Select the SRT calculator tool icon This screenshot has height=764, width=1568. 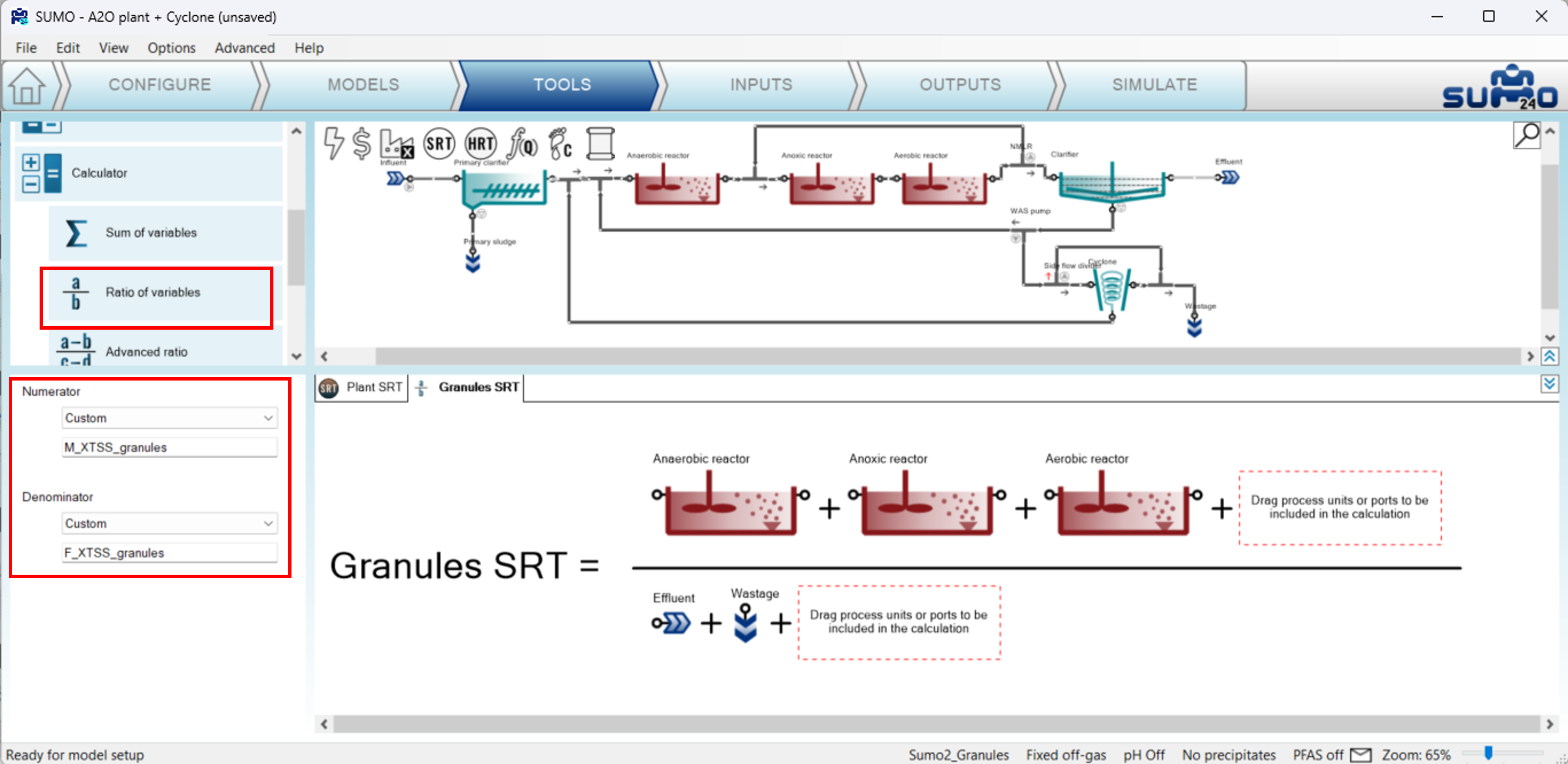point(438,144)
